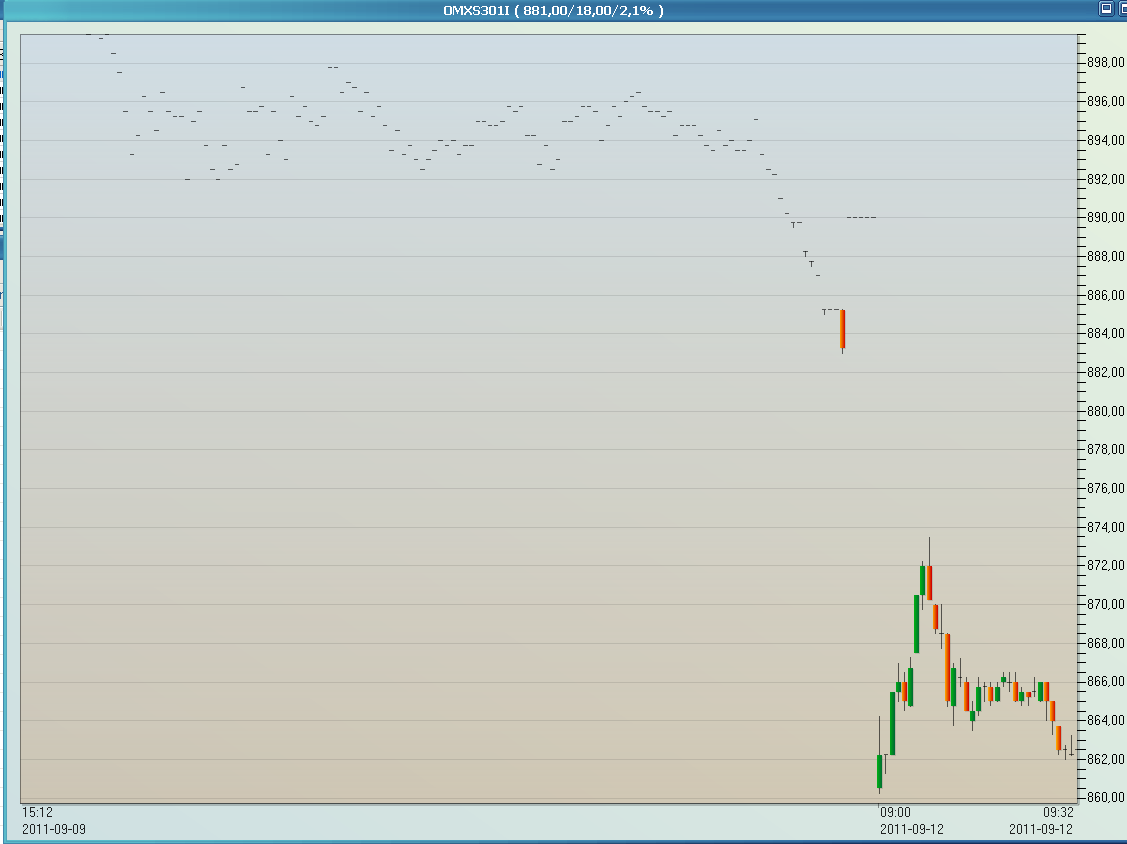Click the maximize icon in the chart title bar

[1105, 8]
